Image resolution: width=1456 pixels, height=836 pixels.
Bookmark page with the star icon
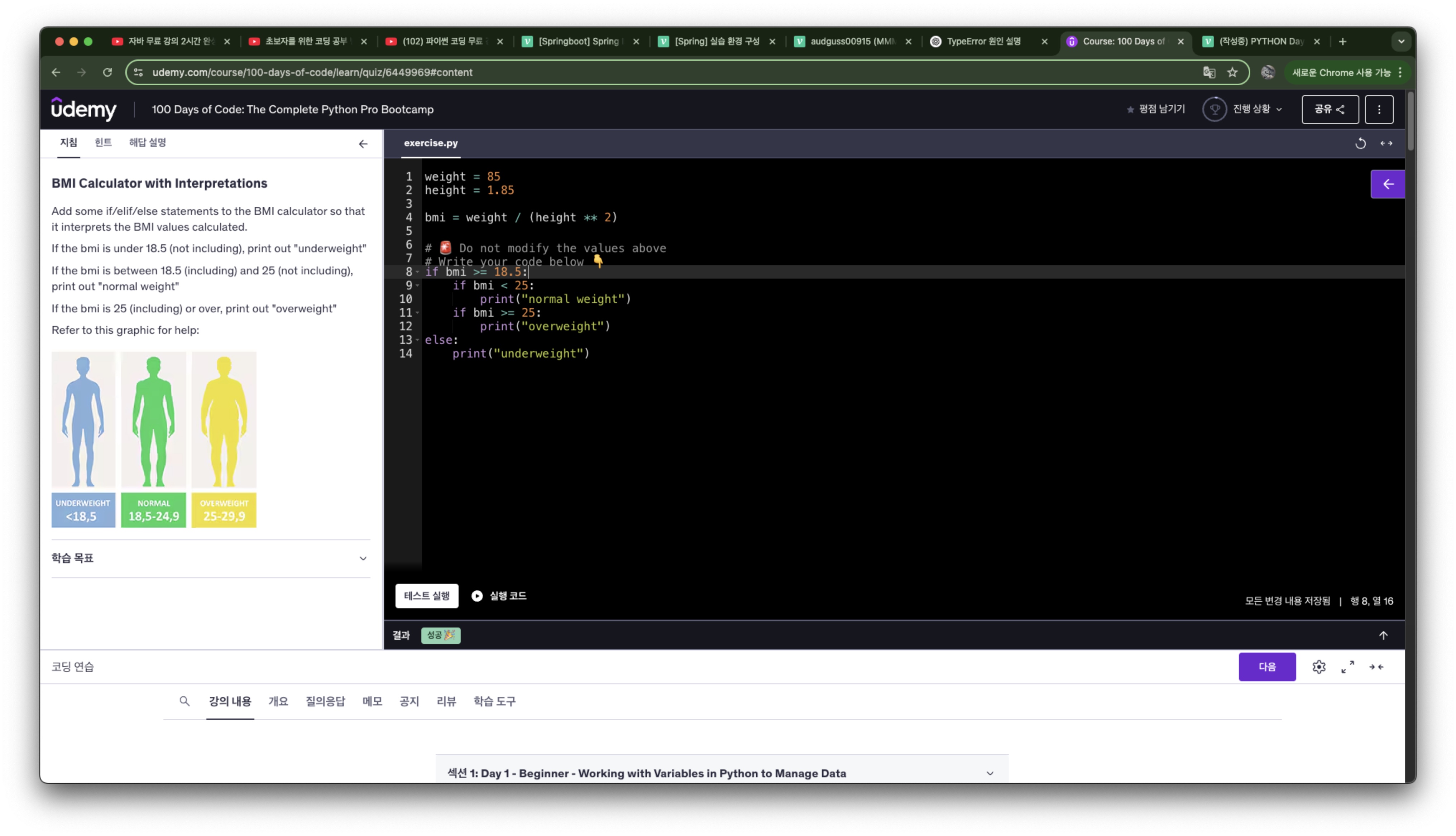pos(1232,72)
